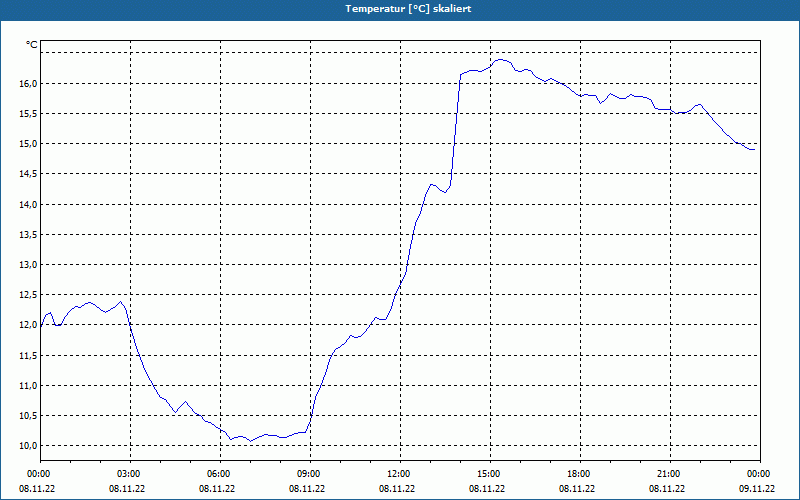This screenshot has width=800, height=500.
Task: Click the "21:00" time label
Action: click(x=668, y=474)
